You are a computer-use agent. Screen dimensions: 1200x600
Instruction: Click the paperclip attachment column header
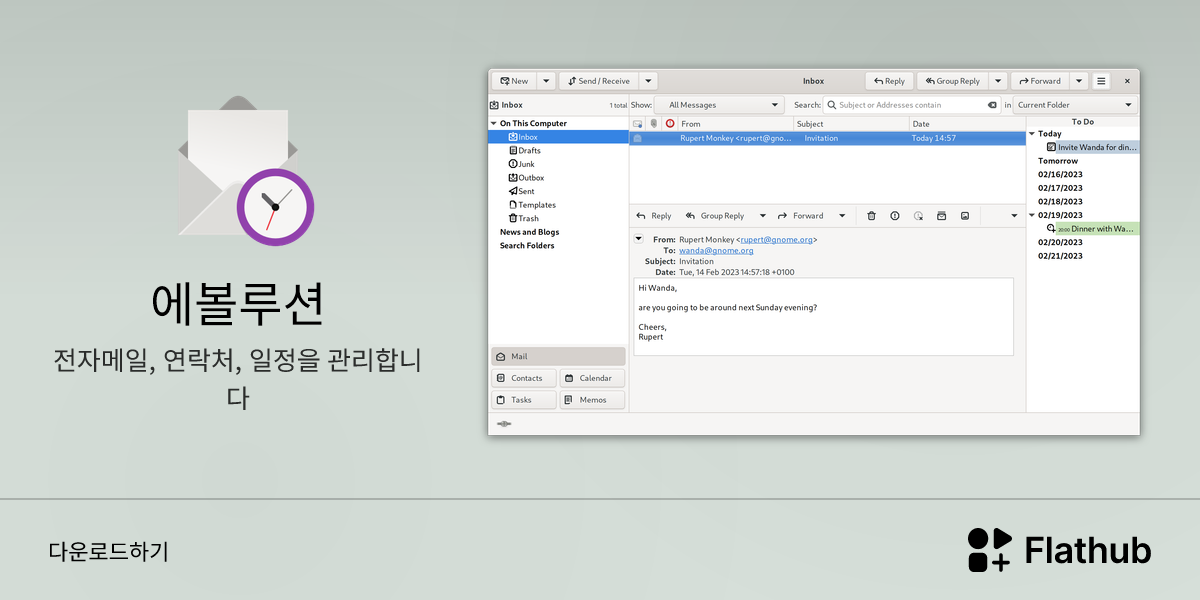pyautogui.click(x=654, y=124)
